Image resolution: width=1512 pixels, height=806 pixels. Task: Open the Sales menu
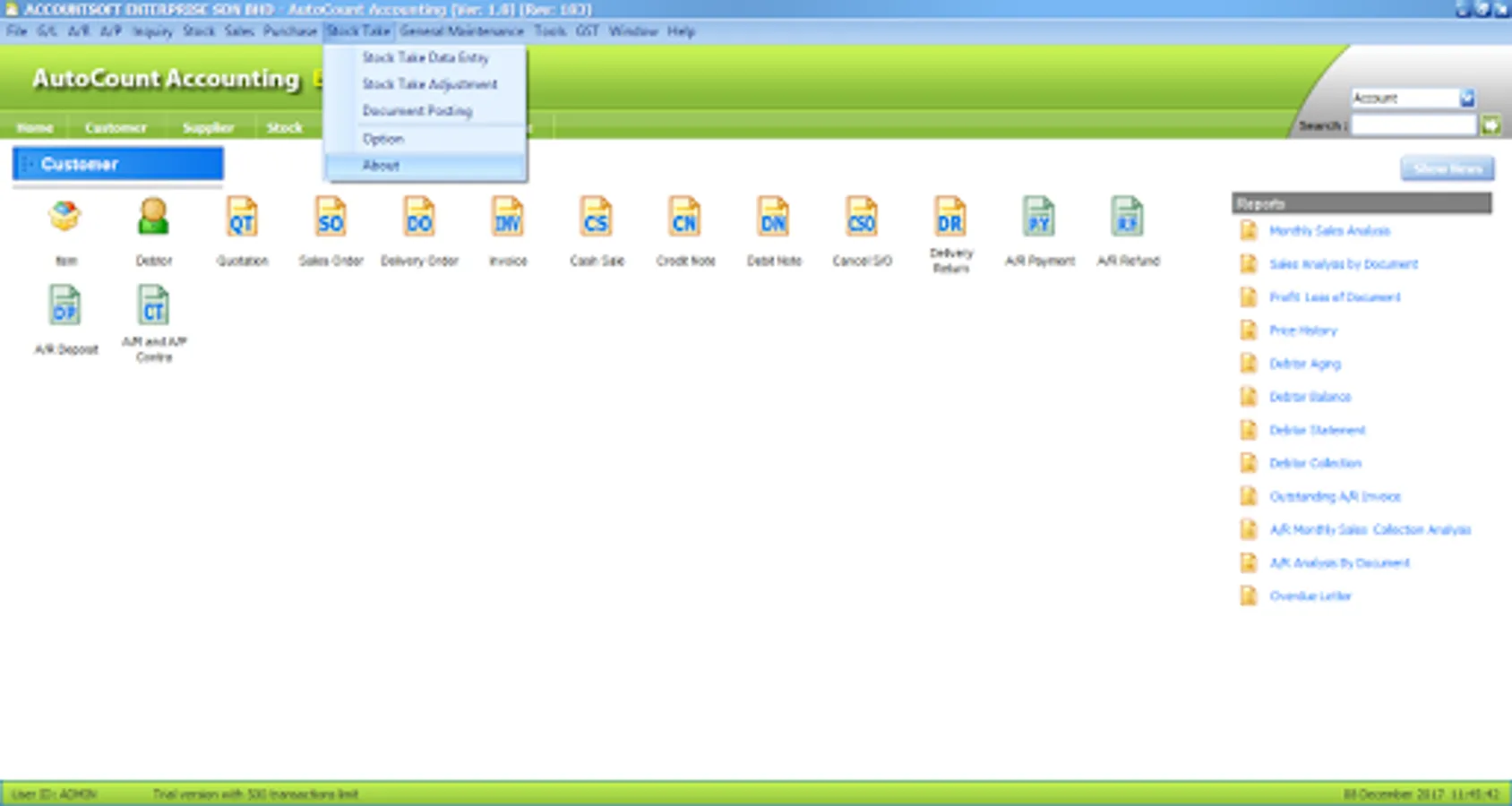coord(239,31)
